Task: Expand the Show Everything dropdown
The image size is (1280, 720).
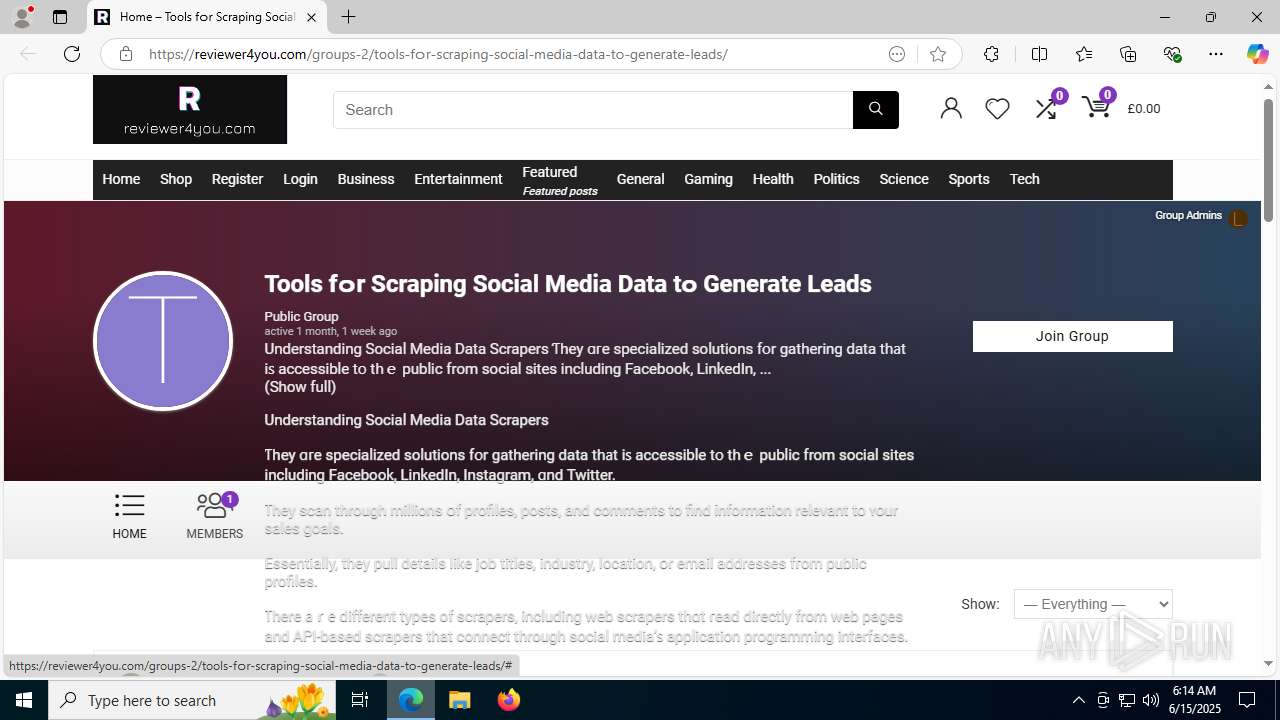Action: (1093, 604)
